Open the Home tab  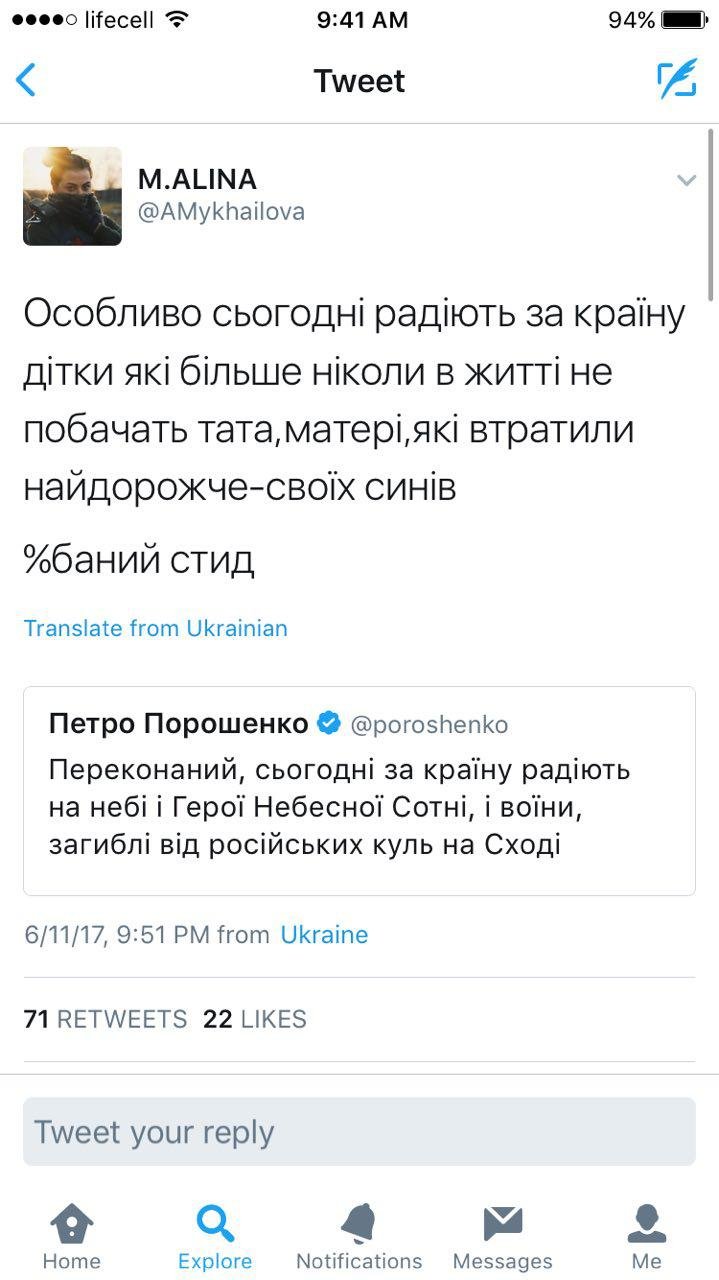pos(72,1236)
